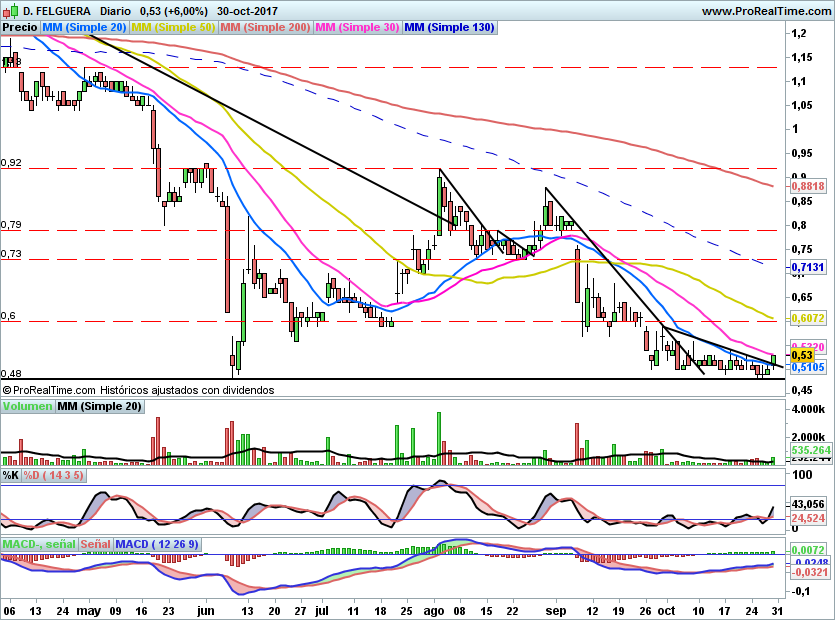
Task: Select the MM (Simple 20) label on price chart
Action: coord(85,28)
